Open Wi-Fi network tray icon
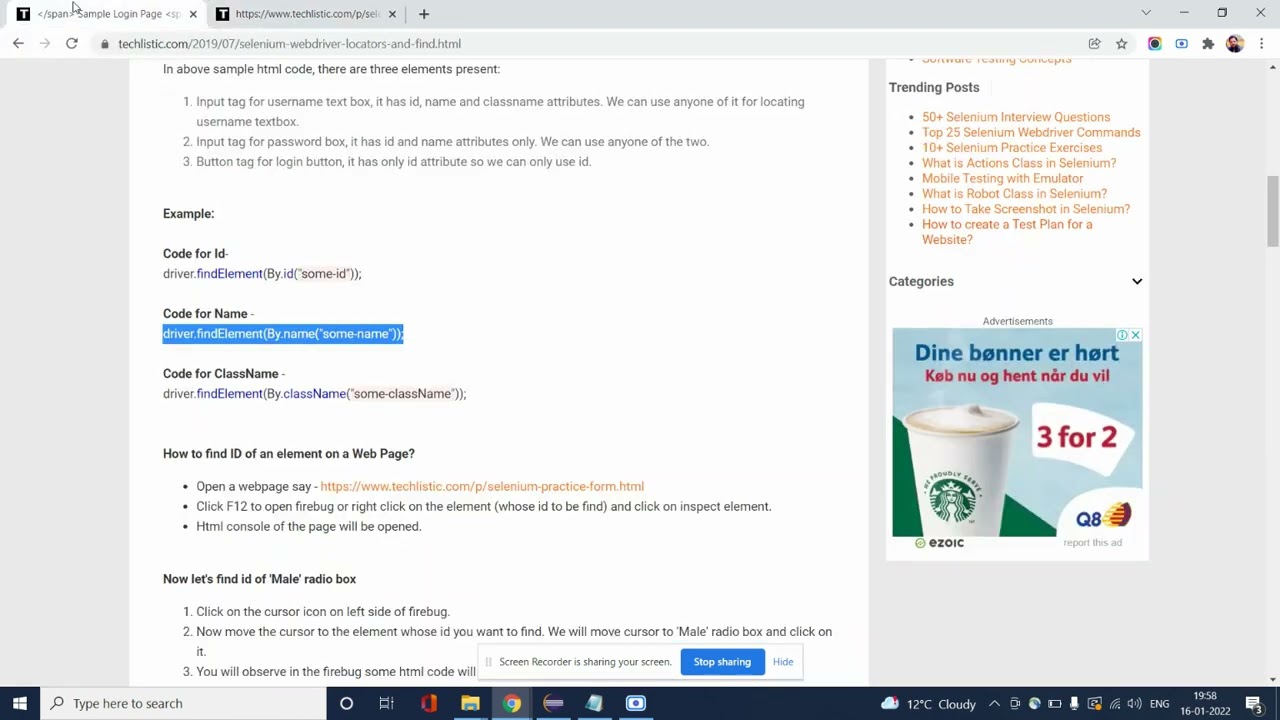The height and width of the screenshot is (720, 1280). [x=1115, y=704]
